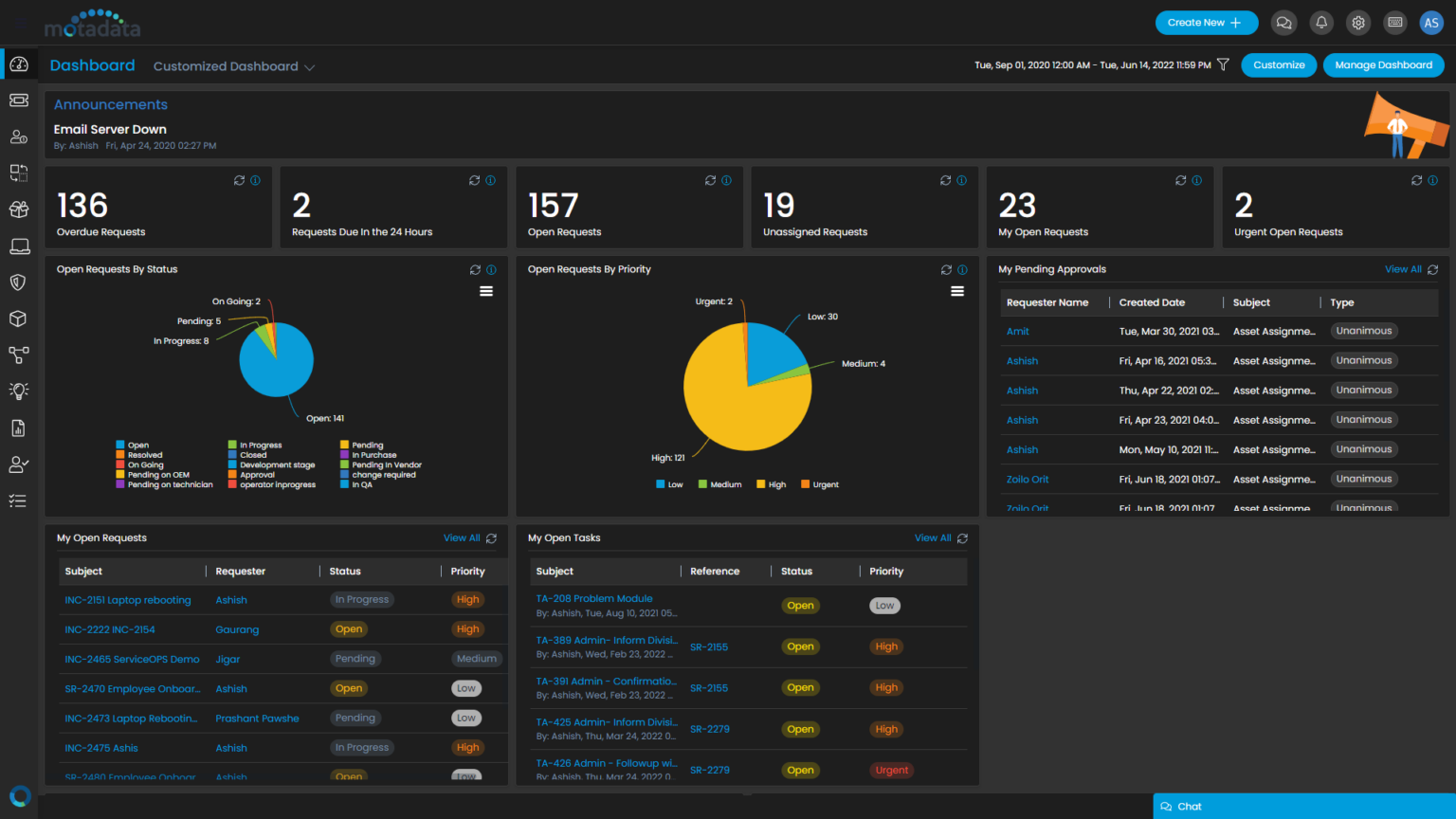Click the Reports document icon in sidebar
The height and width of the screenshot is (819, 1456).
(x=19, y=428)
